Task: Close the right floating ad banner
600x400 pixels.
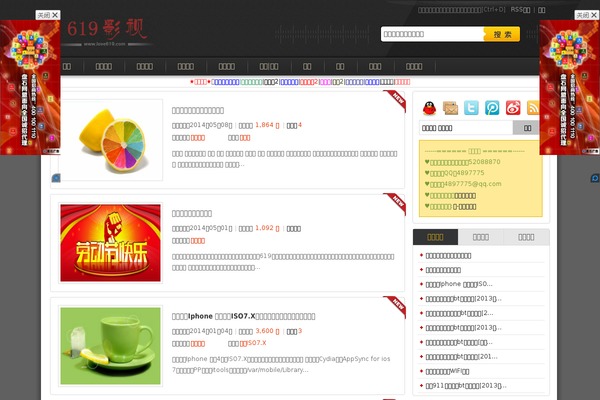Action: [586, 15]
